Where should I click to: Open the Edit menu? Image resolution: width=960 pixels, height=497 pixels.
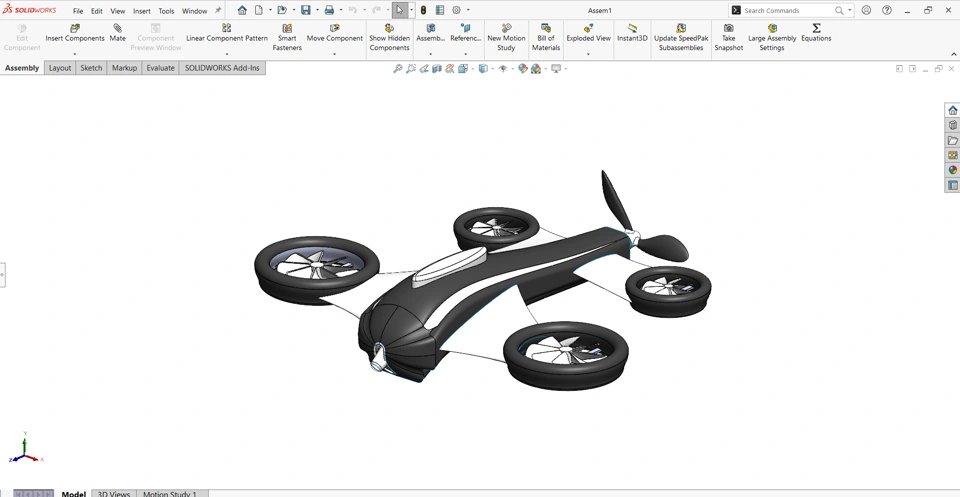tap(97, 11)
